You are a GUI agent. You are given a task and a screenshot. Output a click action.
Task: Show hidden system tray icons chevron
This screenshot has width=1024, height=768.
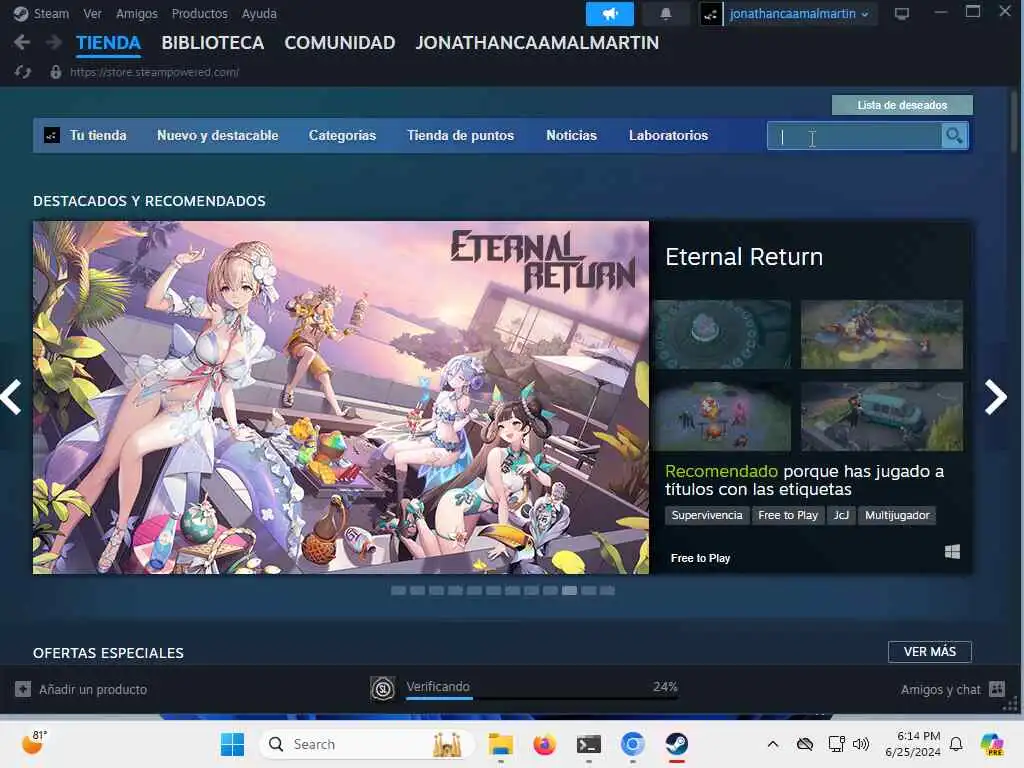(x=773, y=744)
